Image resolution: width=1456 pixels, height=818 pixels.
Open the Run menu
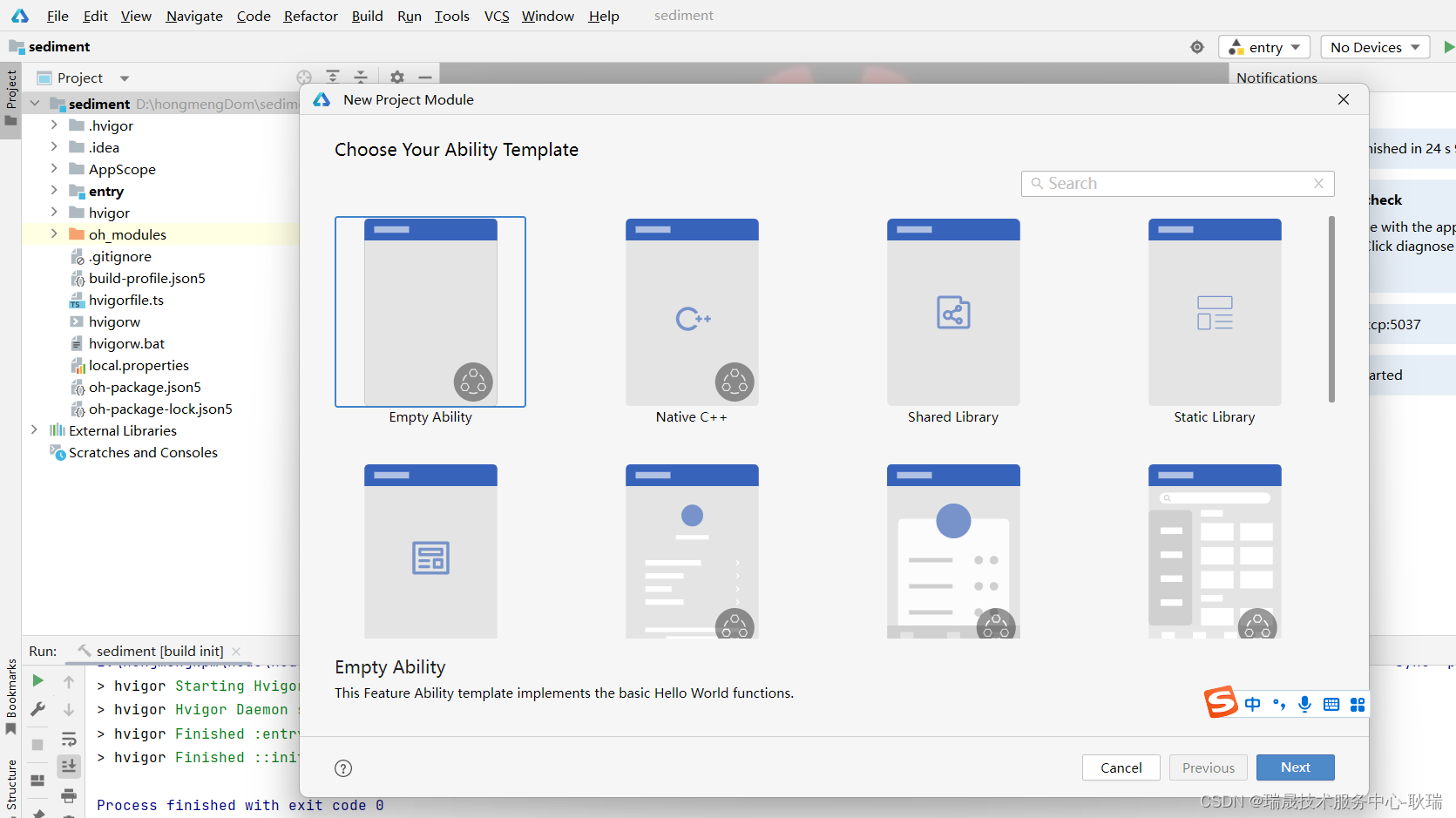[x=410, y=16]
